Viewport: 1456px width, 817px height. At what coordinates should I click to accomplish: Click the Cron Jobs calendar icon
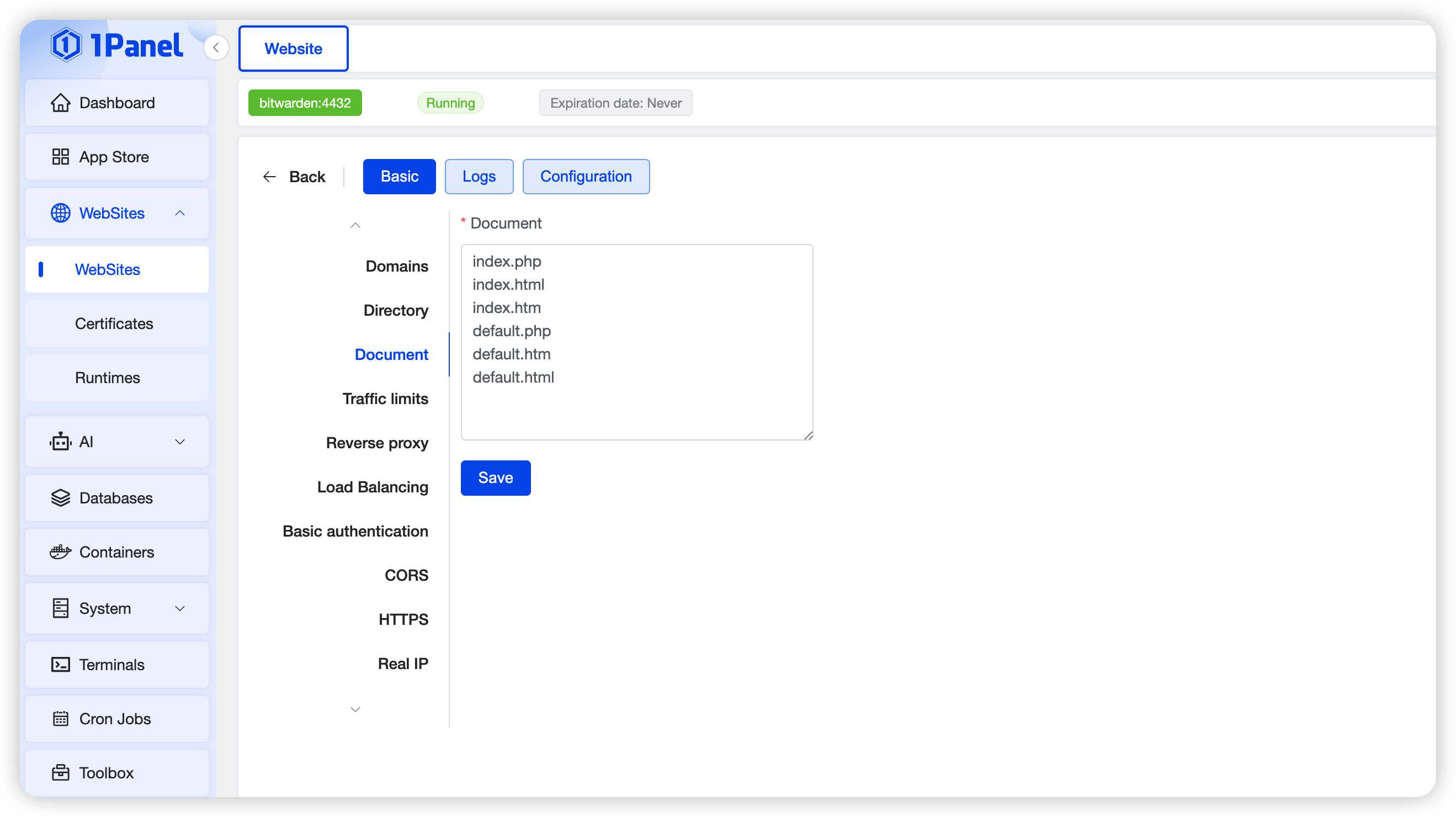pos(61,719)
